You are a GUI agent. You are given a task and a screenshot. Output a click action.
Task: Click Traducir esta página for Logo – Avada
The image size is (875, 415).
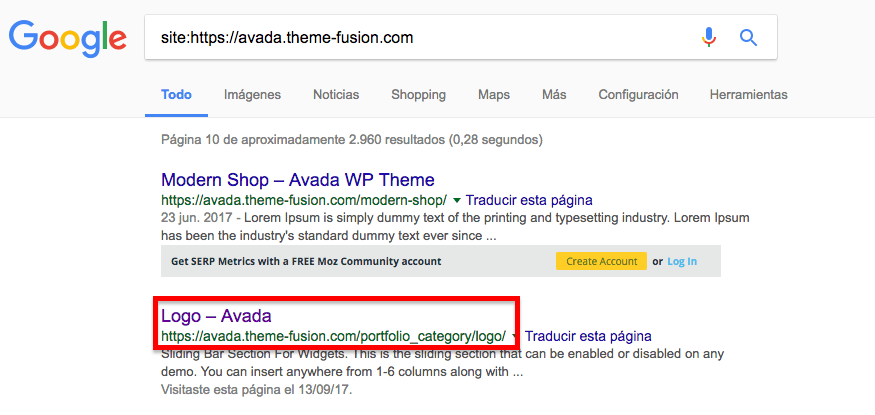coord(588,336)
